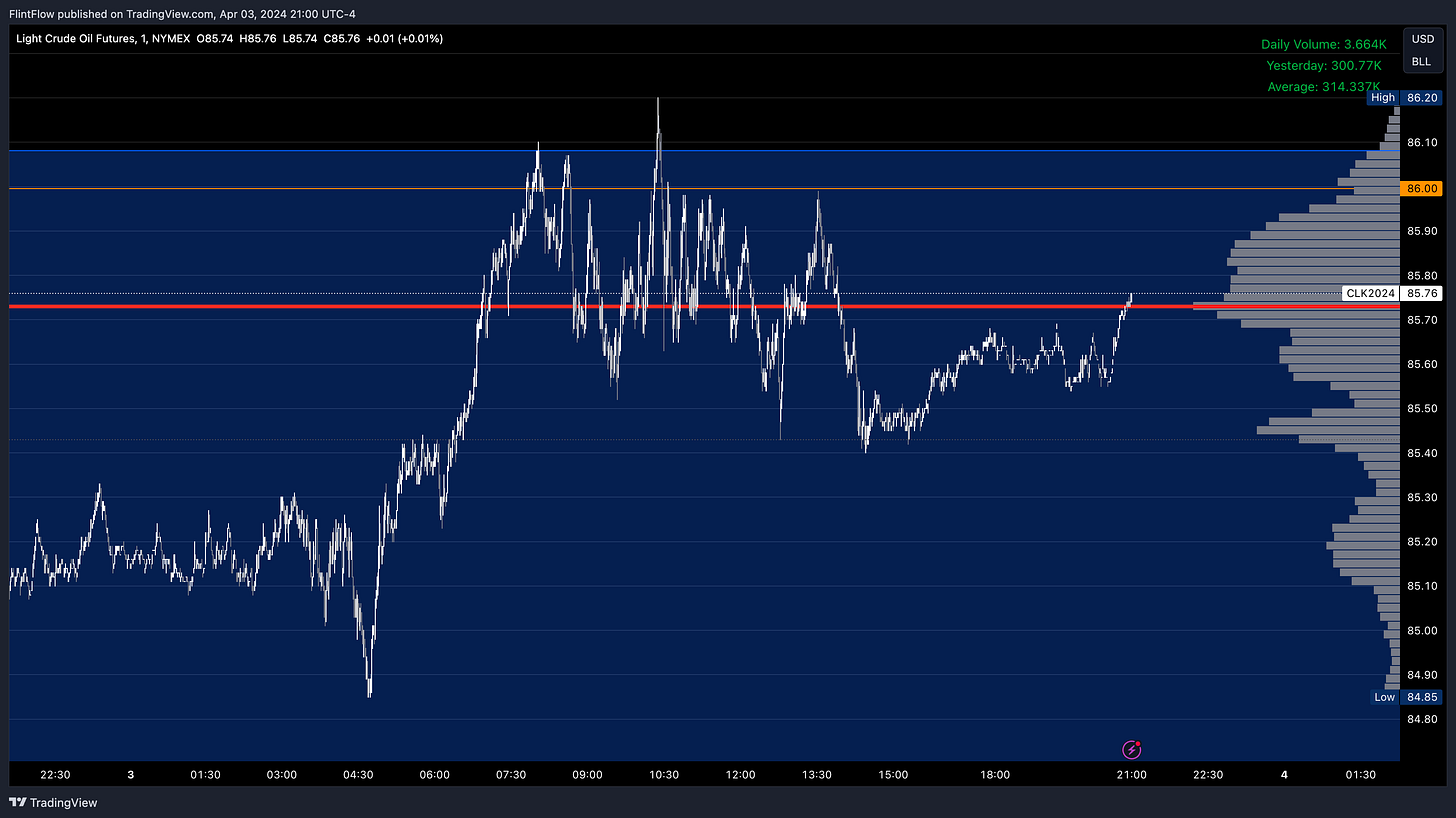Screen dimensions: 1456x818
Task: Click the Low 84.85 price marker
Action: click(x=1405, y=697)
